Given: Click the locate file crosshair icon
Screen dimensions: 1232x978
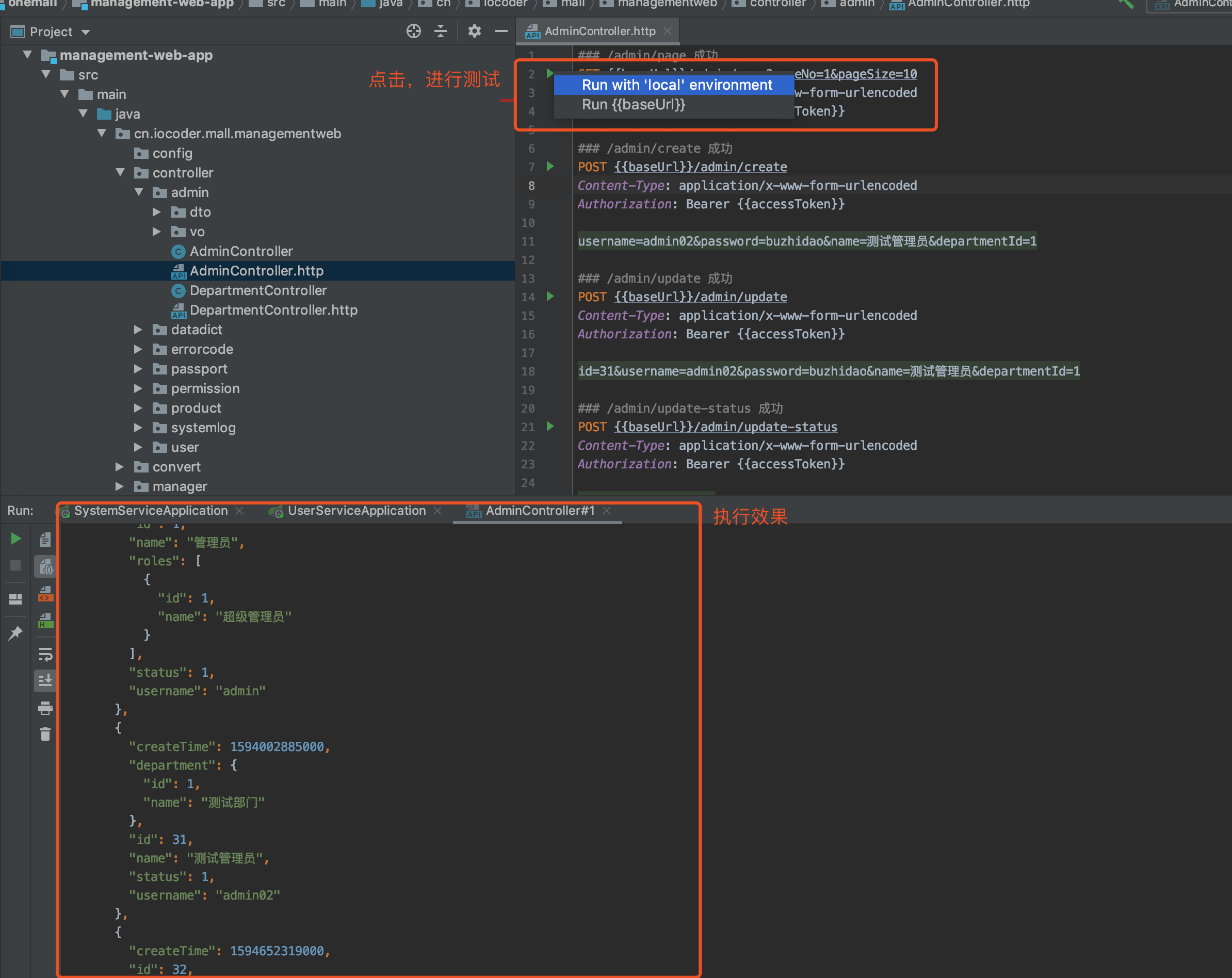Looking at the screenshot, I should coord(414,31).
